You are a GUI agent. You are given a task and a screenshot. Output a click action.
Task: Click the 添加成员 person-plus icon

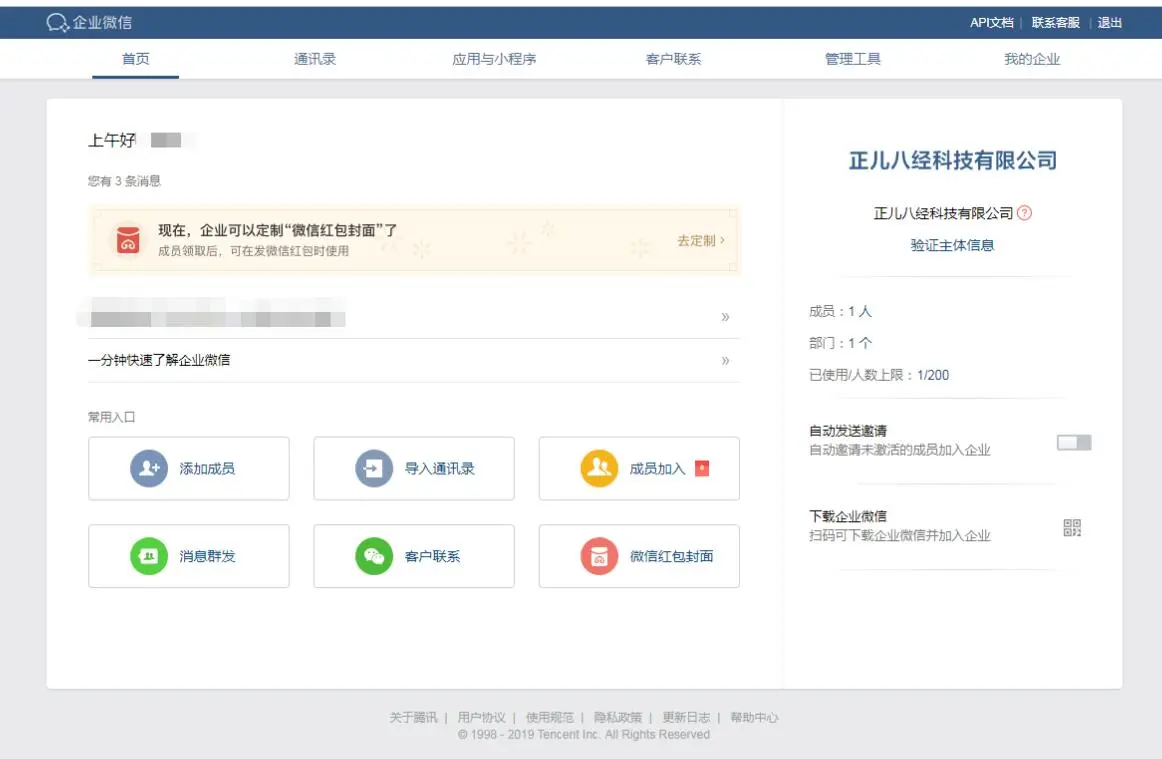(x=149, y=468)
